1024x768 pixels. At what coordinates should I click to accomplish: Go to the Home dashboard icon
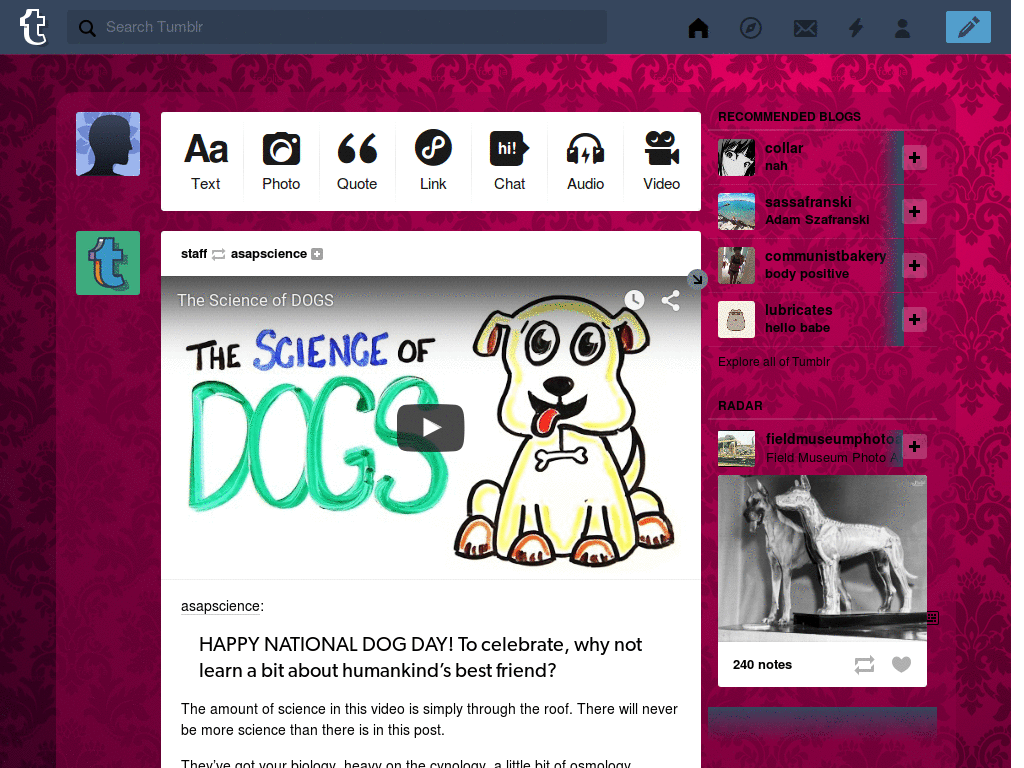pyautogui.click(x=698, y=27)
